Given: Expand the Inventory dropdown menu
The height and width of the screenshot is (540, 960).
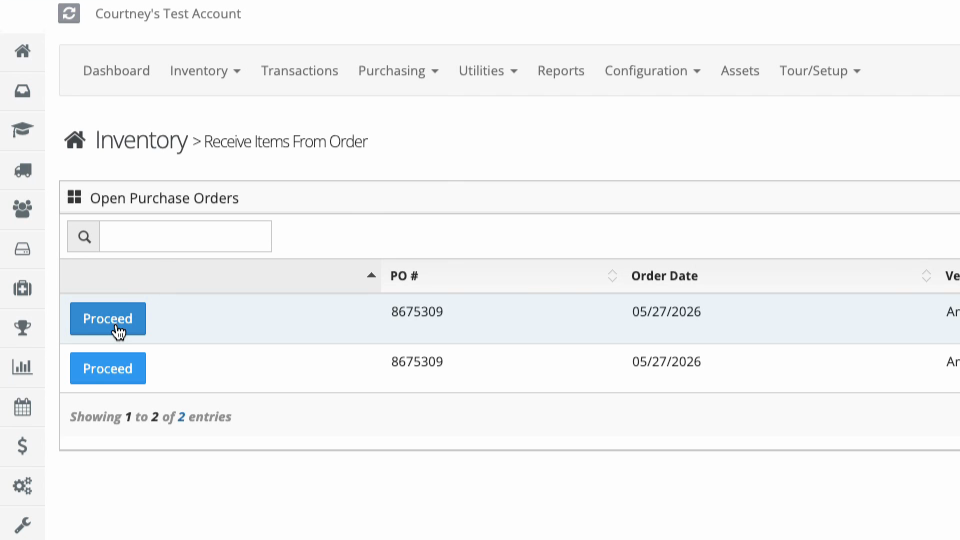Looking at the screenshot, I should tap(205, 71).
